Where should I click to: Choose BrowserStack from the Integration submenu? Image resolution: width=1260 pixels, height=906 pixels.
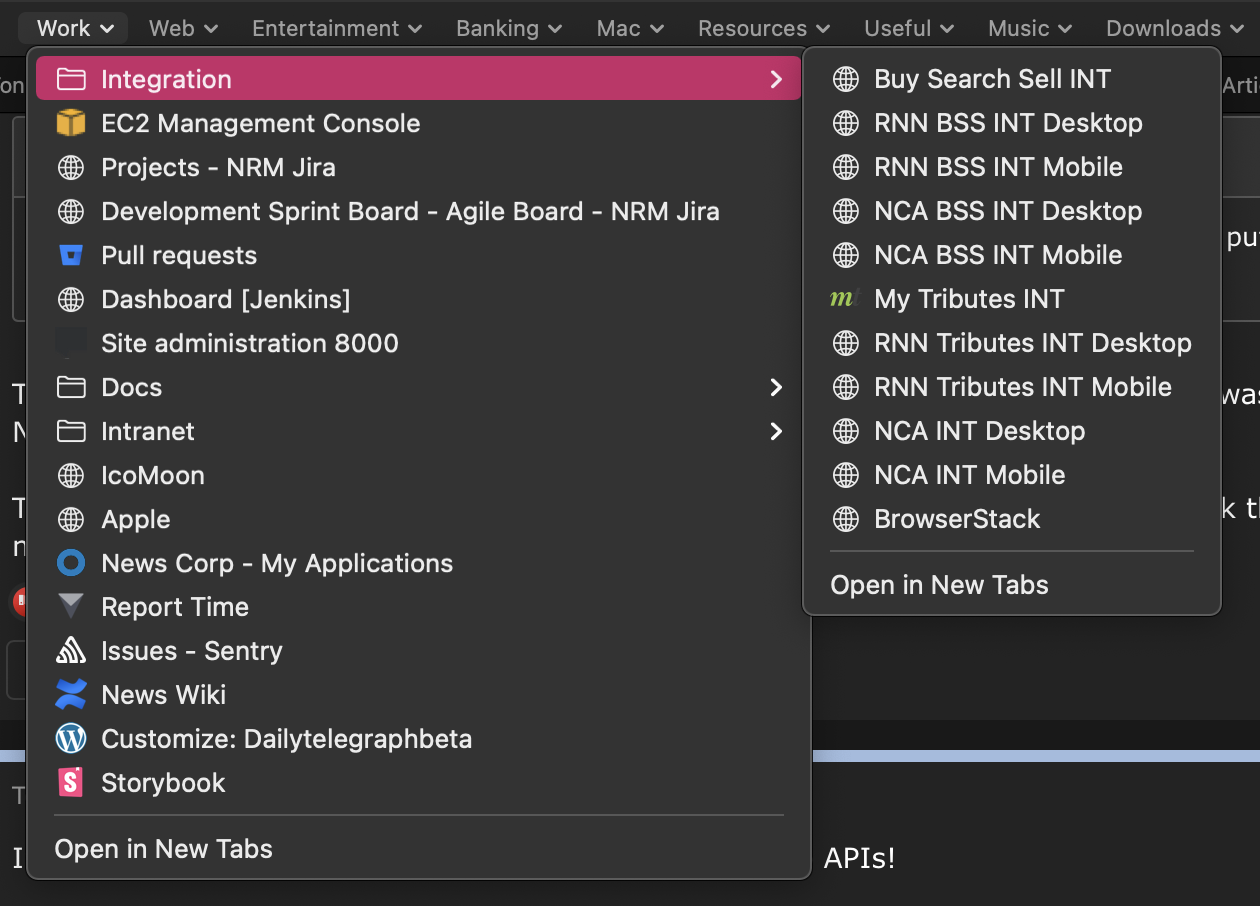[957, 519]
